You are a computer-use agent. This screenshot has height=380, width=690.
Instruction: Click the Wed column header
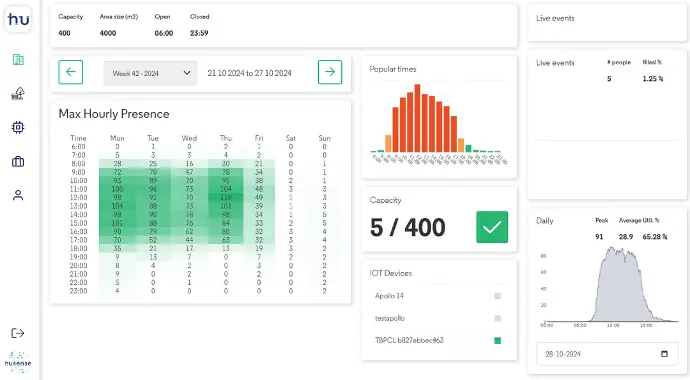coord(189,138)
